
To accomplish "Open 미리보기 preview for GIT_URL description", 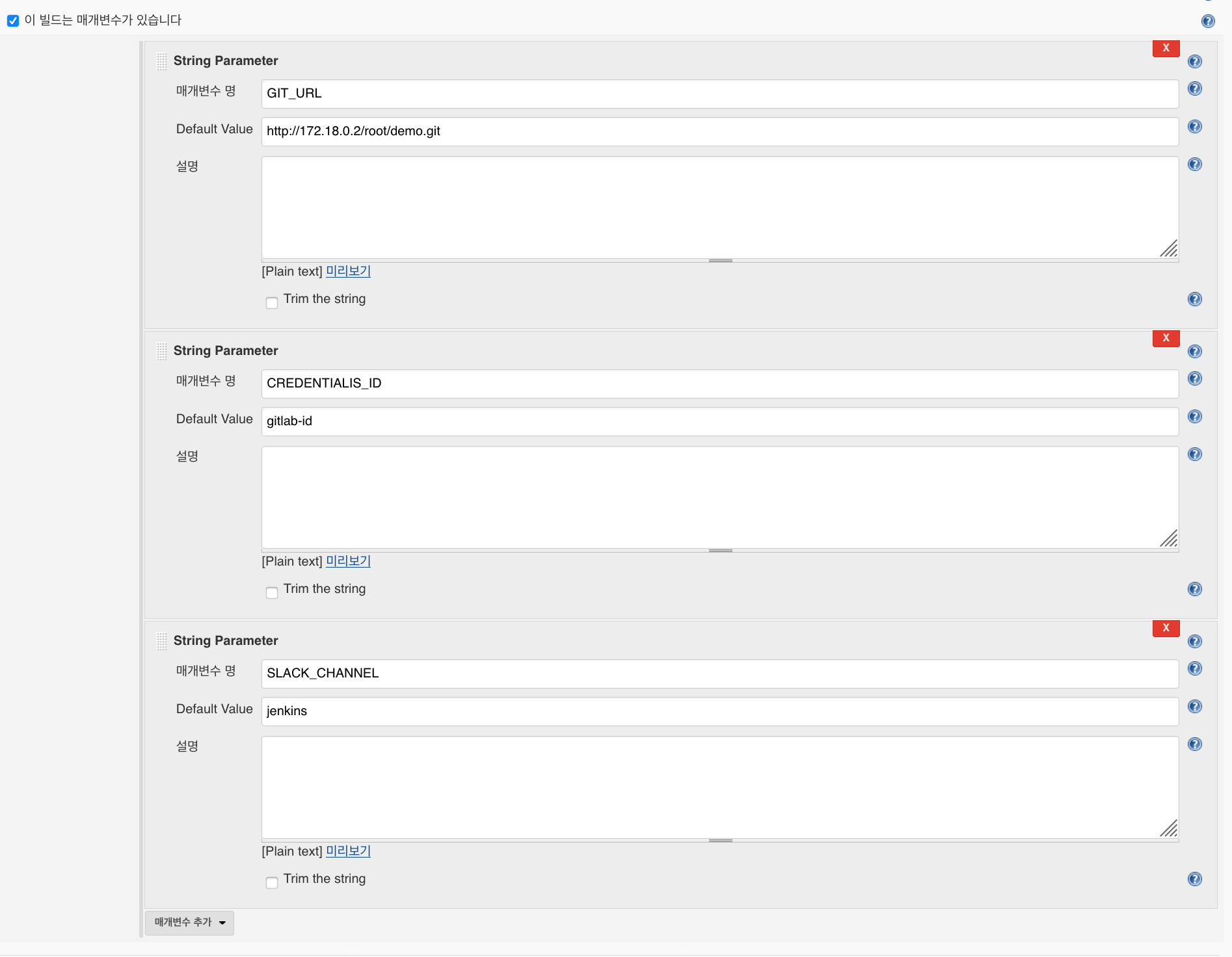I will pos(347,271).
